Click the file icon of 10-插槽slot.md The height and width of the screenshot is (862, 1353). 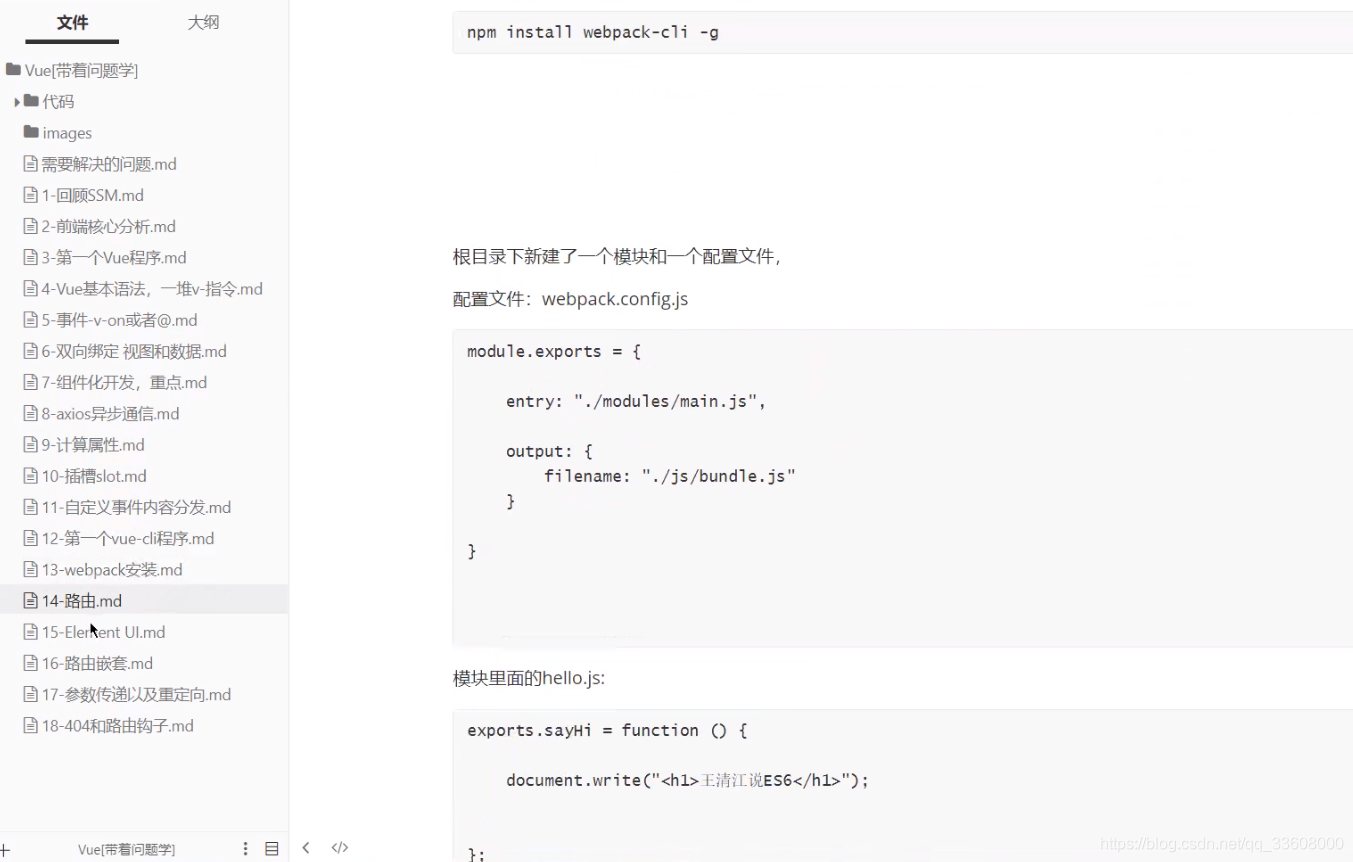point(31,476)
